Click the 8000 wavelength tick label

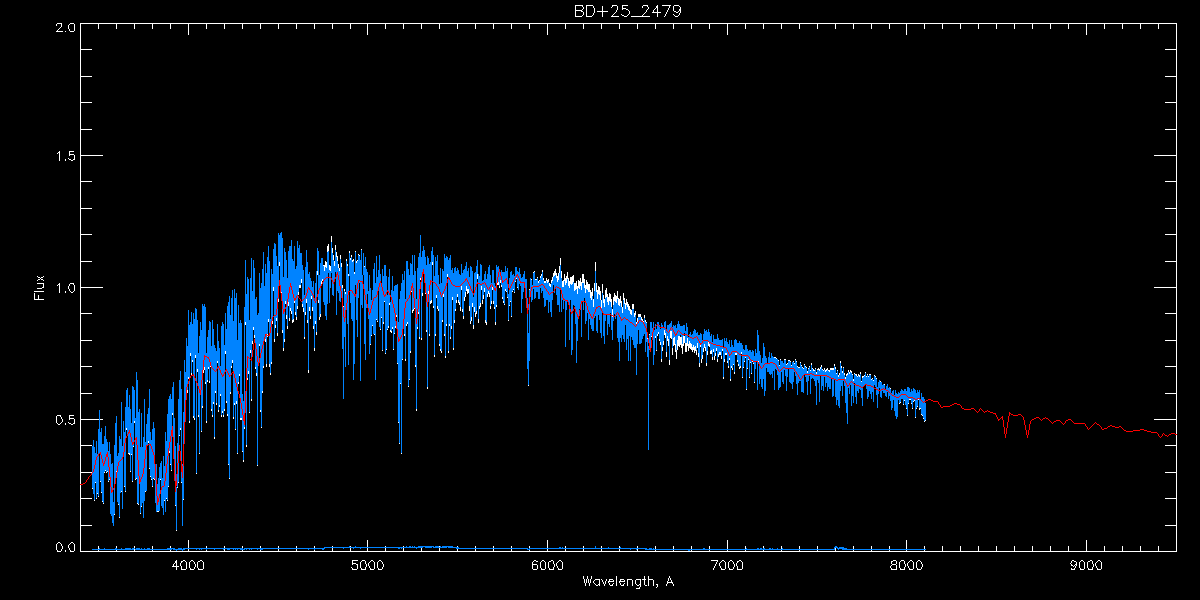(906, 565)
